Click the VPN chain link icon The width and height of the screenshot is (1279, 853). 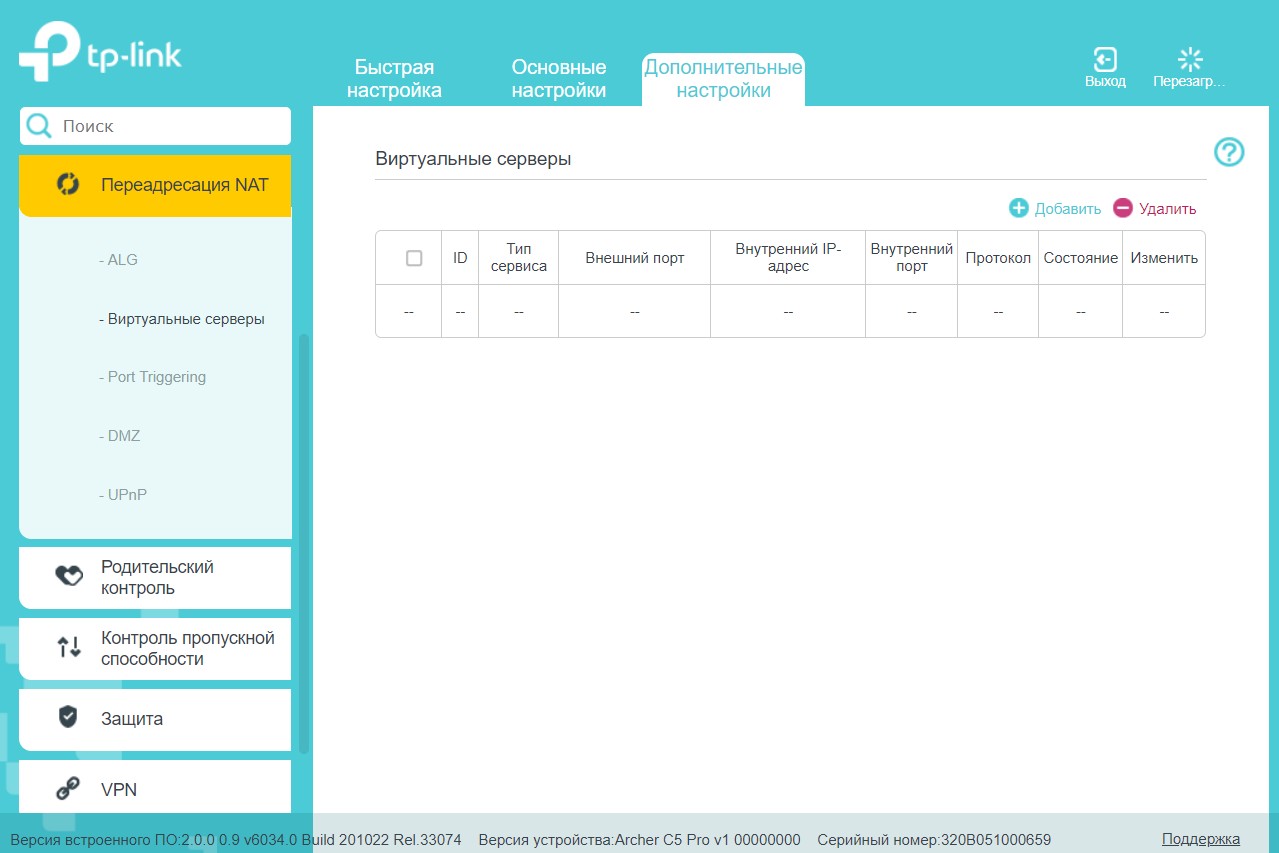(68, 789)
